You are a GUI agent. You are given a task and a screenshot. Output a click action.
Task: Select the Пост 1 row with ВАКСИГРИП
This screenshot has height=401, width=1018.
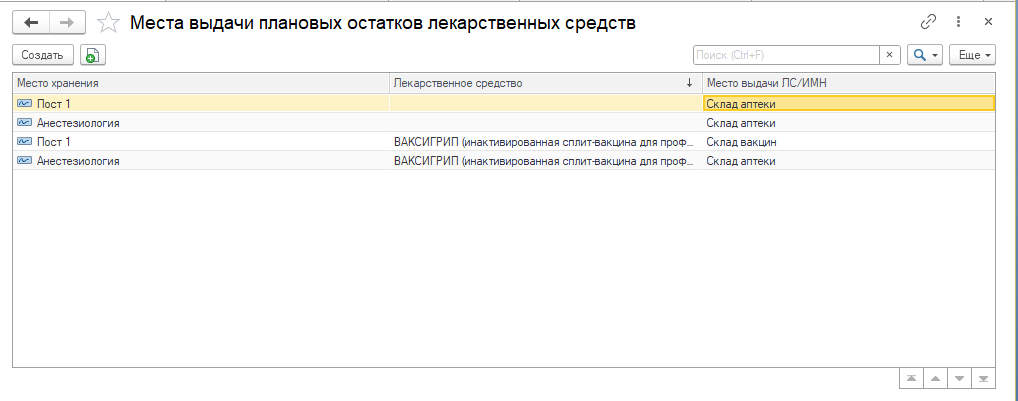[x=504, y=141]
